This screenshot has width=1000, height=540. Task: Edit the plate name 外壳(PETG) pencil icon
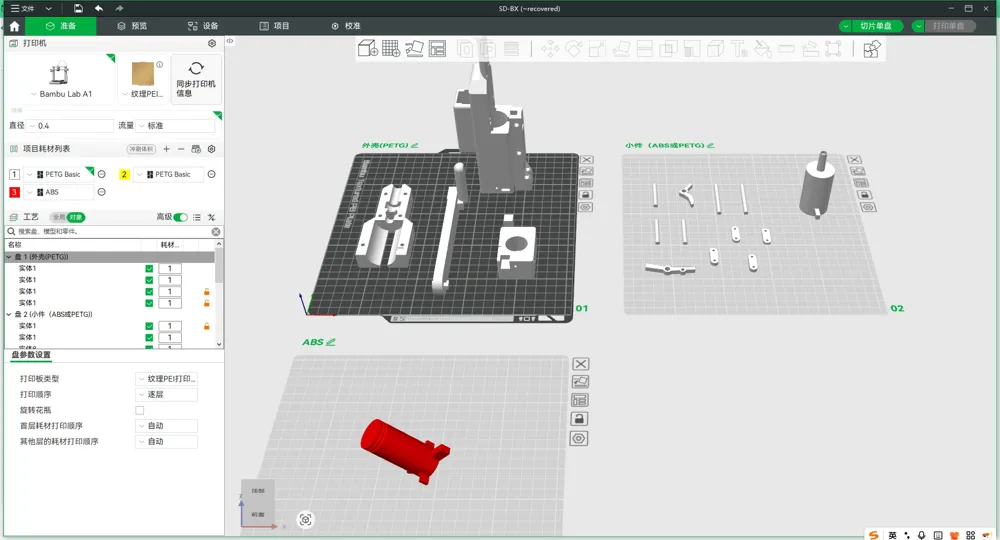tap(415, 145)
